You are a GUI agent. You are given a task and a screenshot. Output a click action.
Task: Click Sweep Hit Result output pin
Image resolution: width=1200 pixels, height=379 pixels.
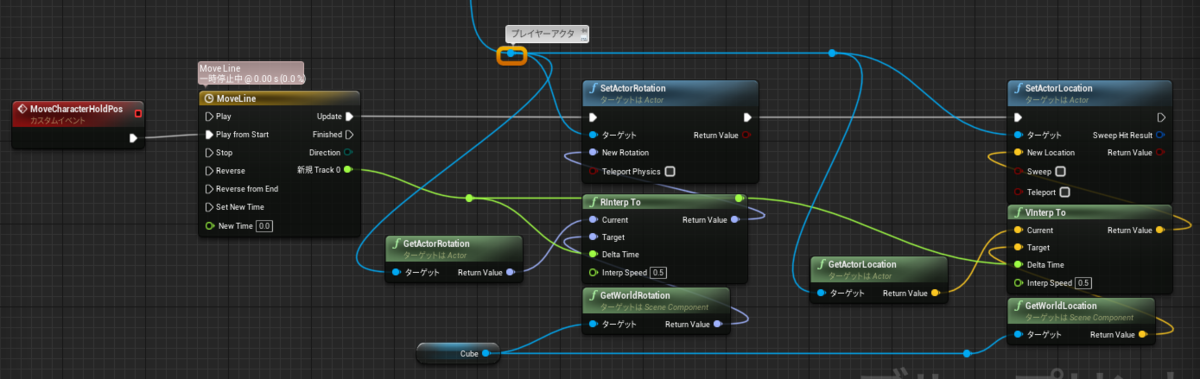1160,135
